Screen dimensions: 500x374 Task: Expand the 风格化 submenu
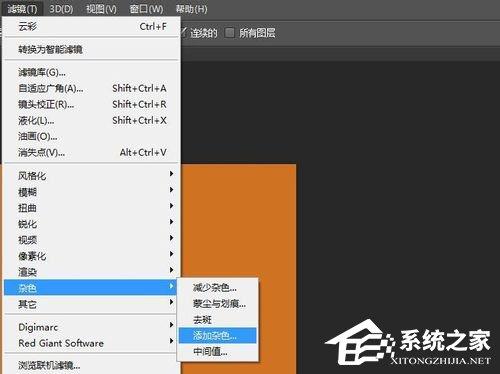pyautogui.click(x=91, y=175)
